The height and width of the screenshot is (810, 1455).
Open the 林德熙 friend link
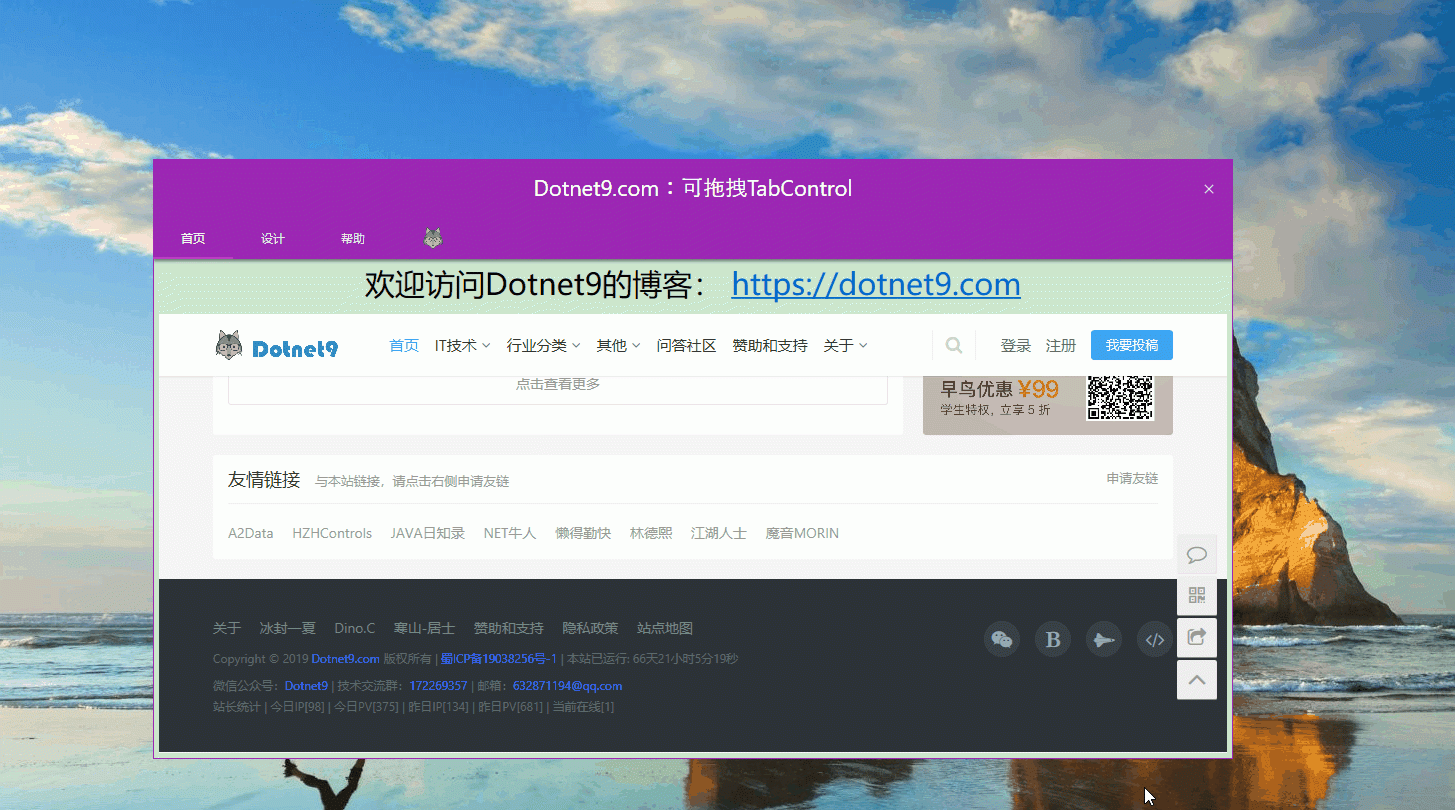click(x=651, y=533)
